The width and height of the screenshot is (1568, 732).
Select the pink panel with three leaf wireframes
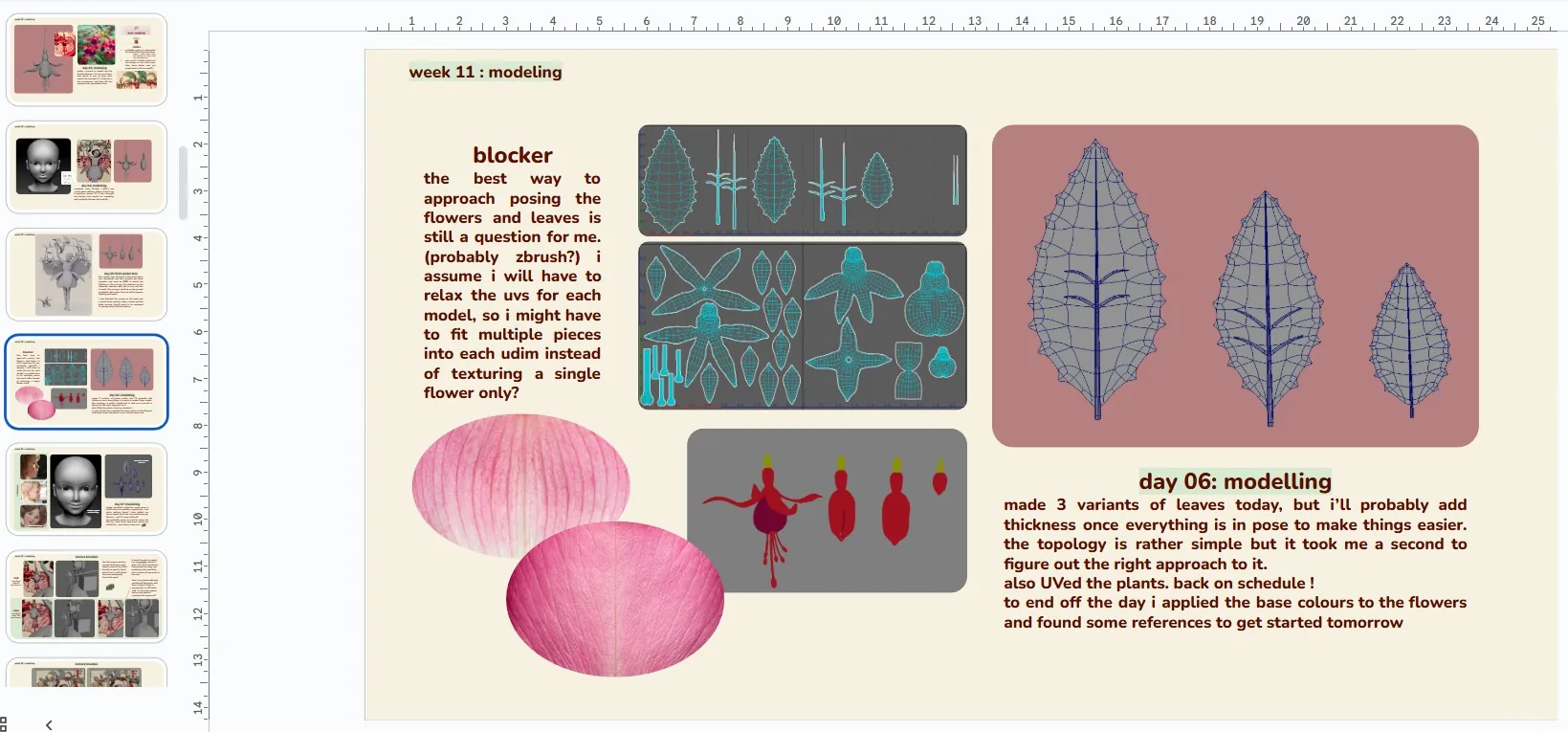[1235, 285]
